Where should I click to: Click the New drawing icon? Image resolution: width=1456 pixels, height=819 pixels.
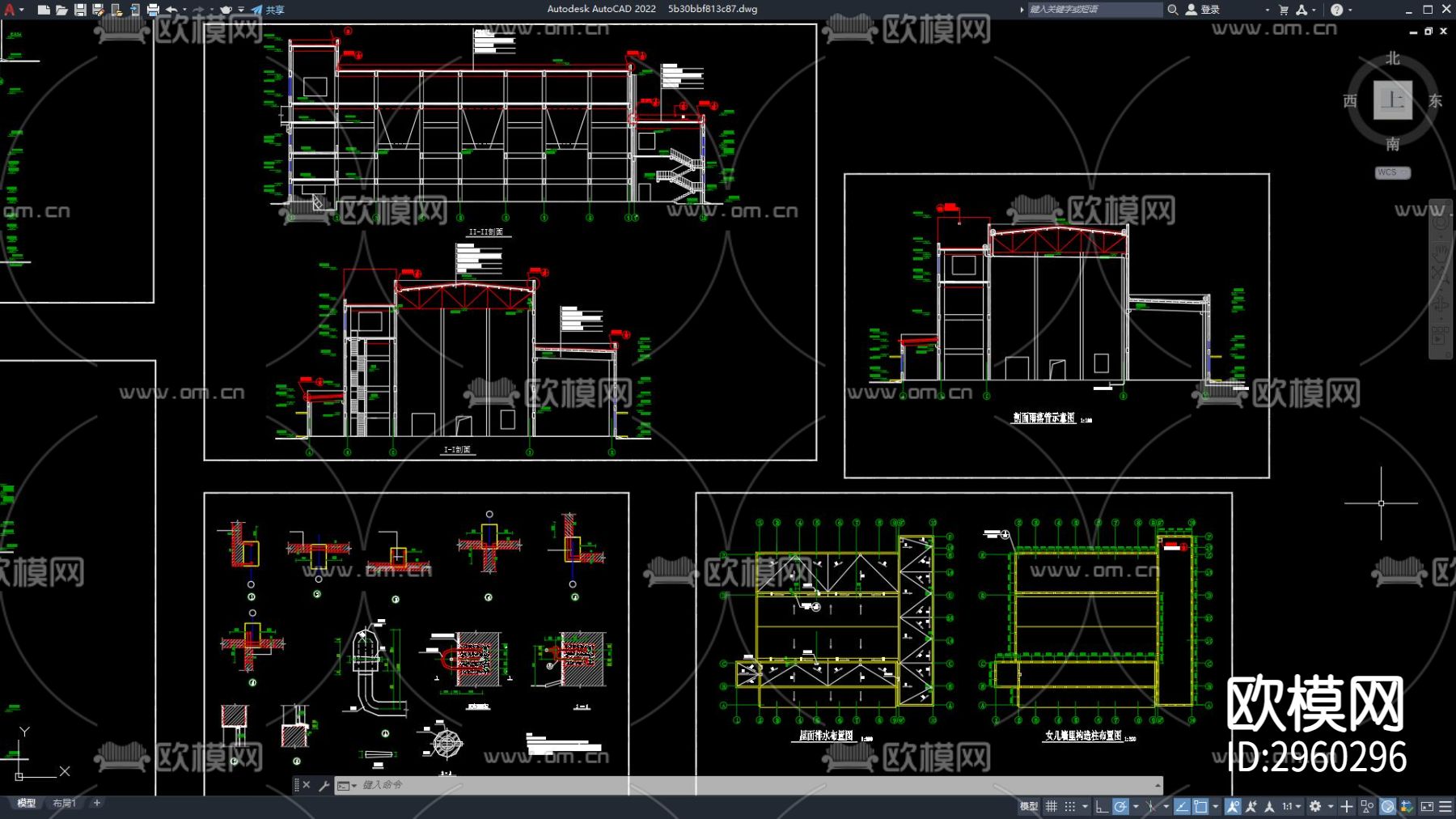point(44,10)
